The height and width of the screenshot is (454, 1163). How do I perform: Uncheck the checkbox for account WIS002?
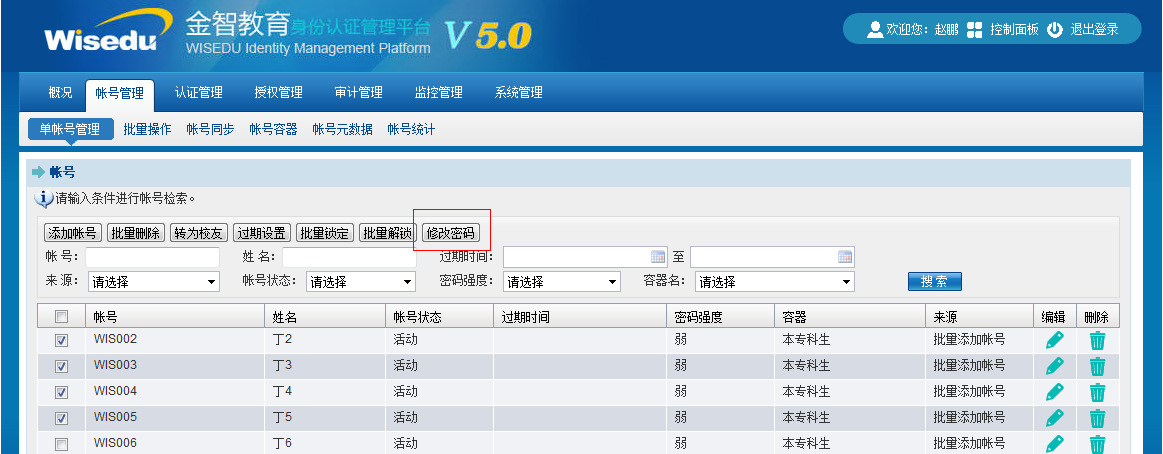(x=62, y=341)
